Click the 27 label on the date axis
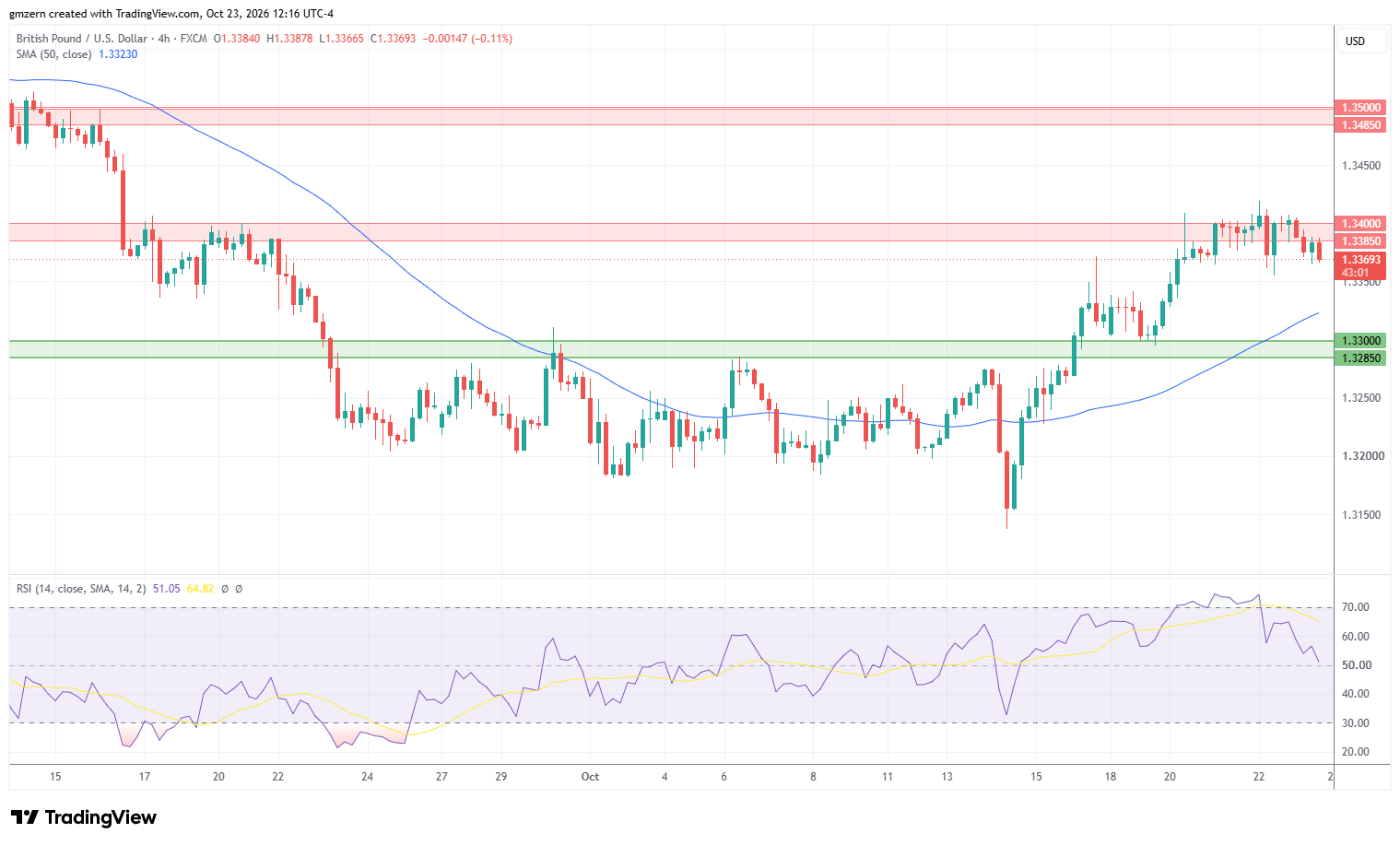This screenshot has height=845, width=1400. pyautogui.click(x=441, y=777)
